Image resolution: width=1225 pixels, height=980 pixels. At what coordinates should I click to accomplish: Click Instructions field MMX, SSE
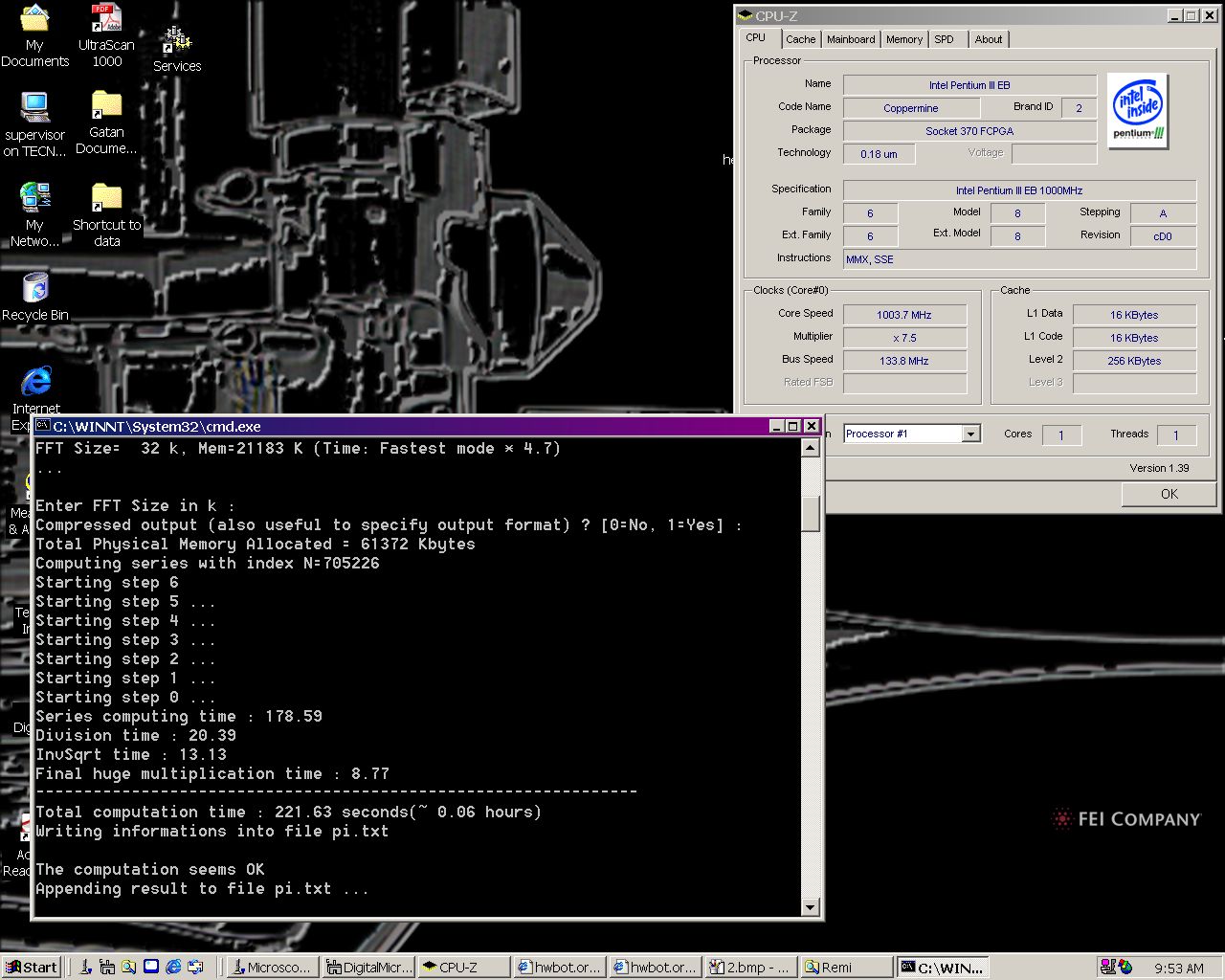point(1019,259)
